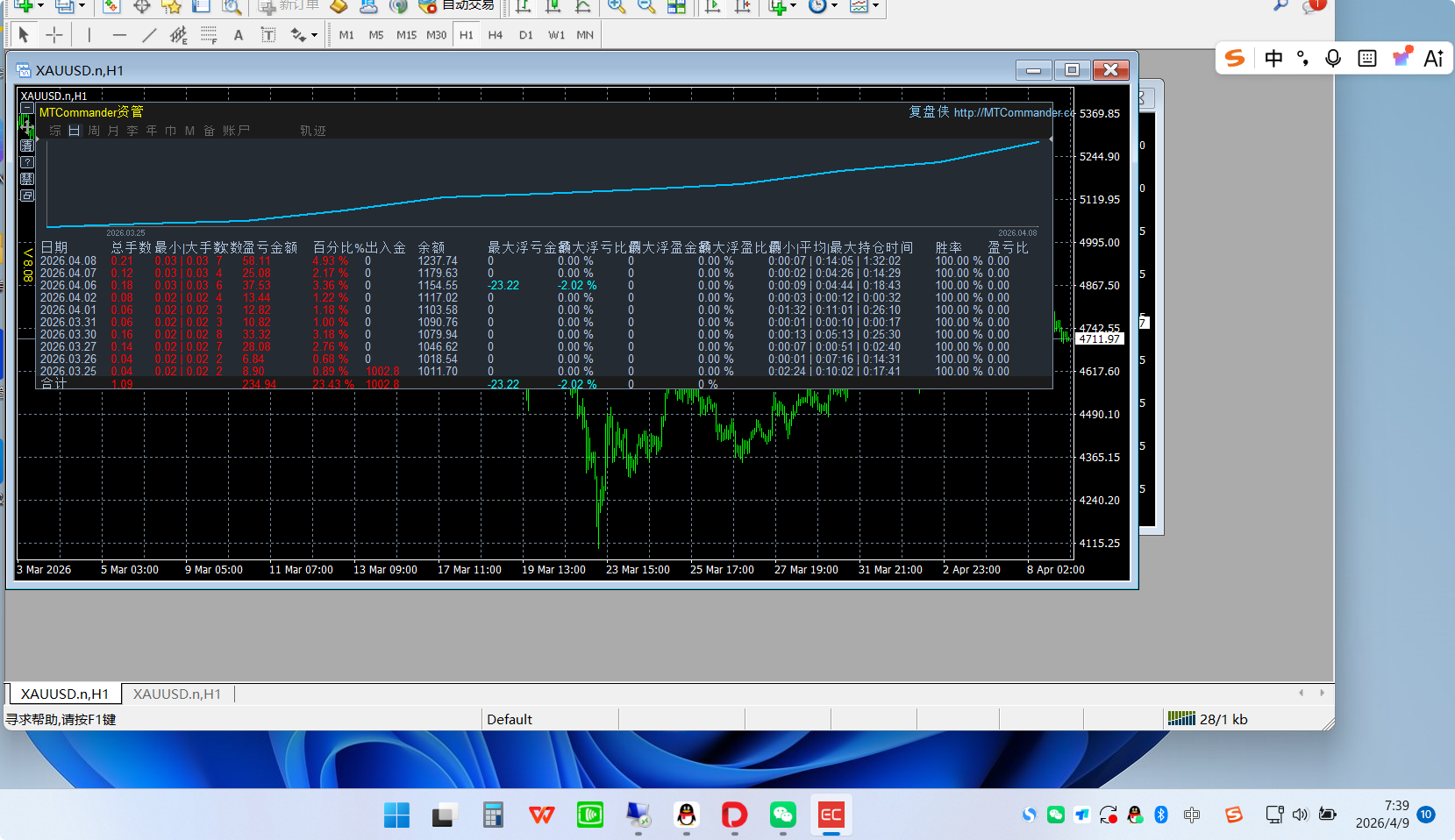1455x840 pixels.
Task: Switch to bar chart display
Action: [x=524, y=6]
